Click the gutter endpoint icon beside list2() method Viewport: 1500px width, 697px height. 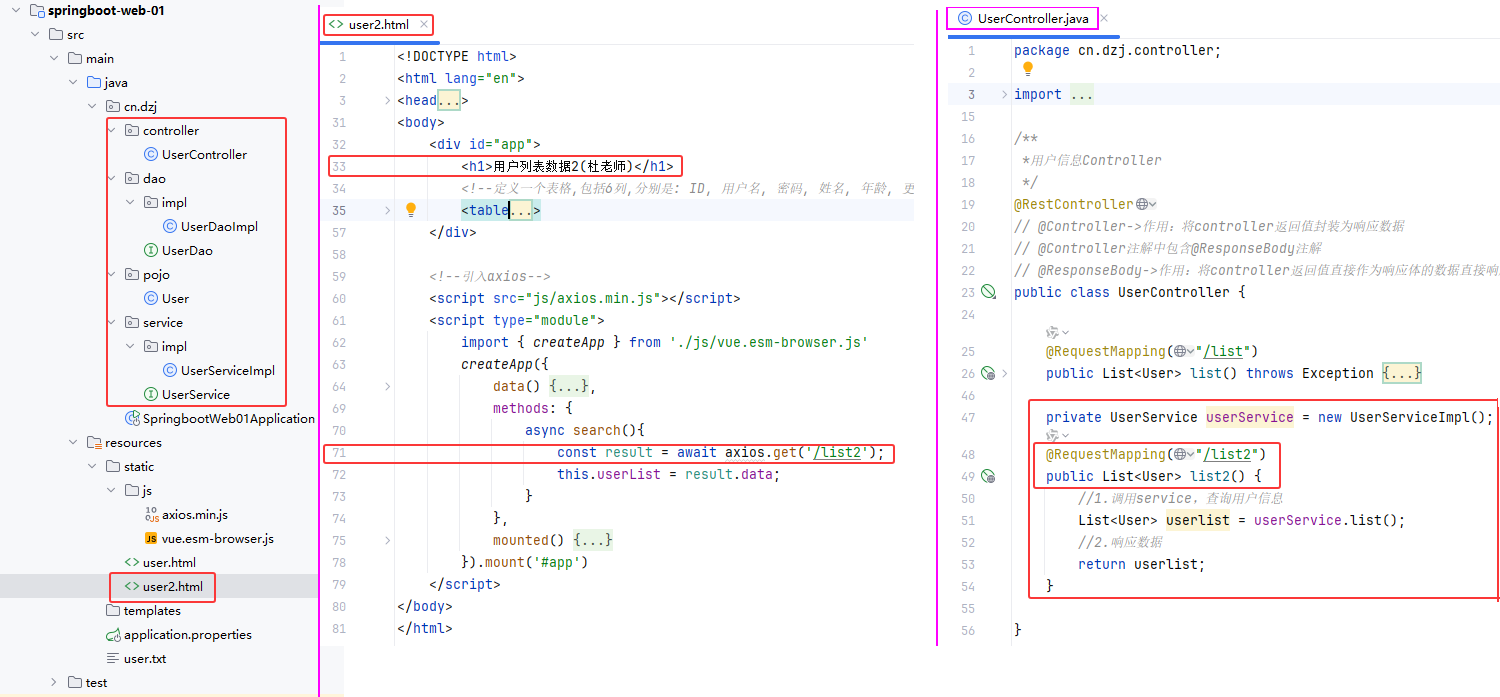click(988, 476)
